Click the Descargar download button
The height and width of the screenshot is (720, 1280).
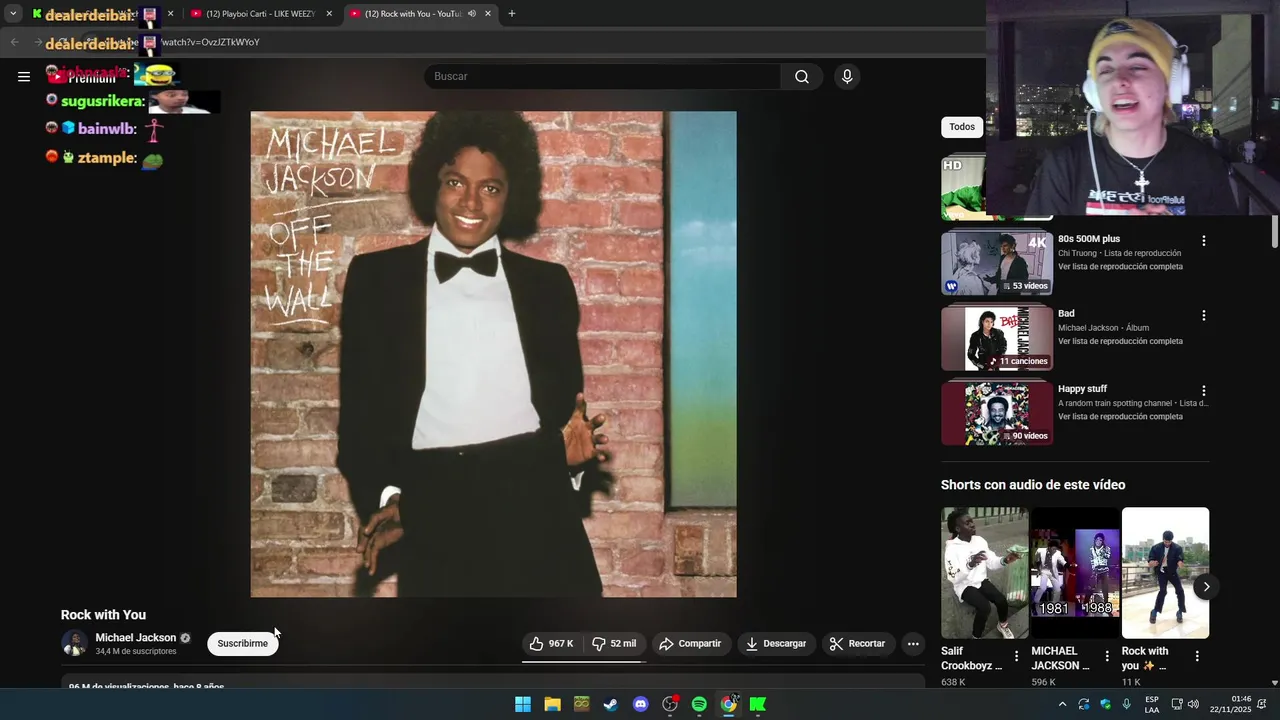coord(776,644)
